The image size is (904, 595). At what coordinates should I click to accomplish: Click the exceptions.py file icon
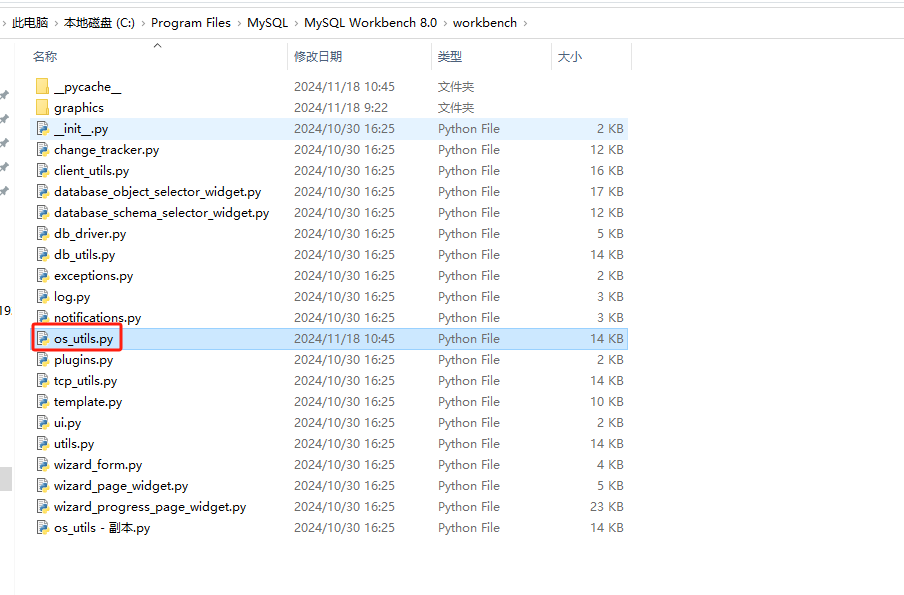pos(43,276)
